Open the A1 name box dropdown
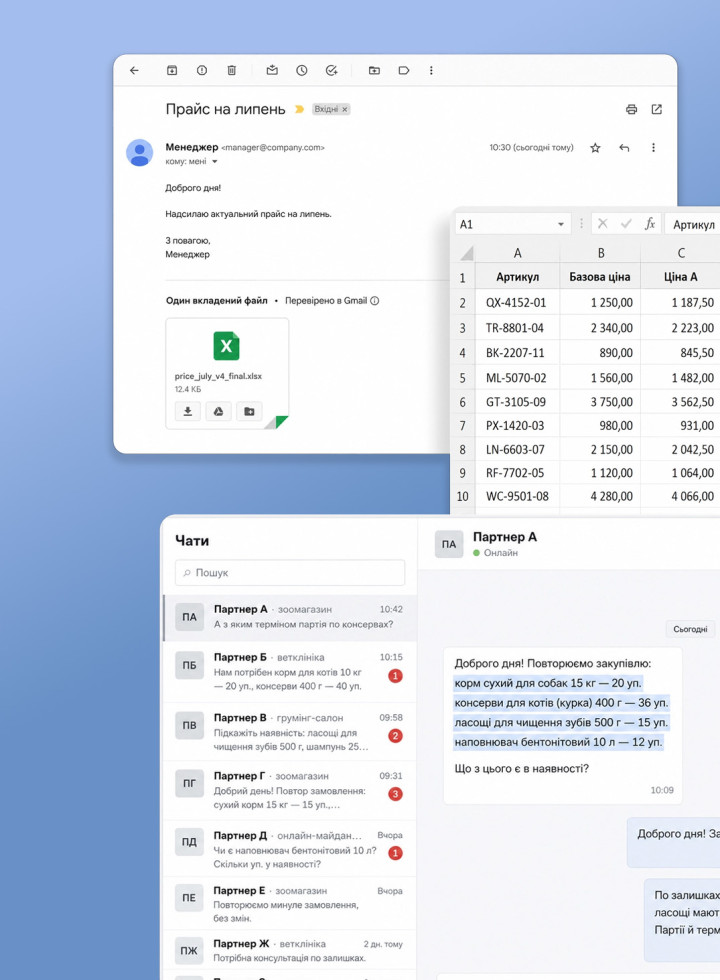This screenshot has width=720, height=980. point(561,224)
